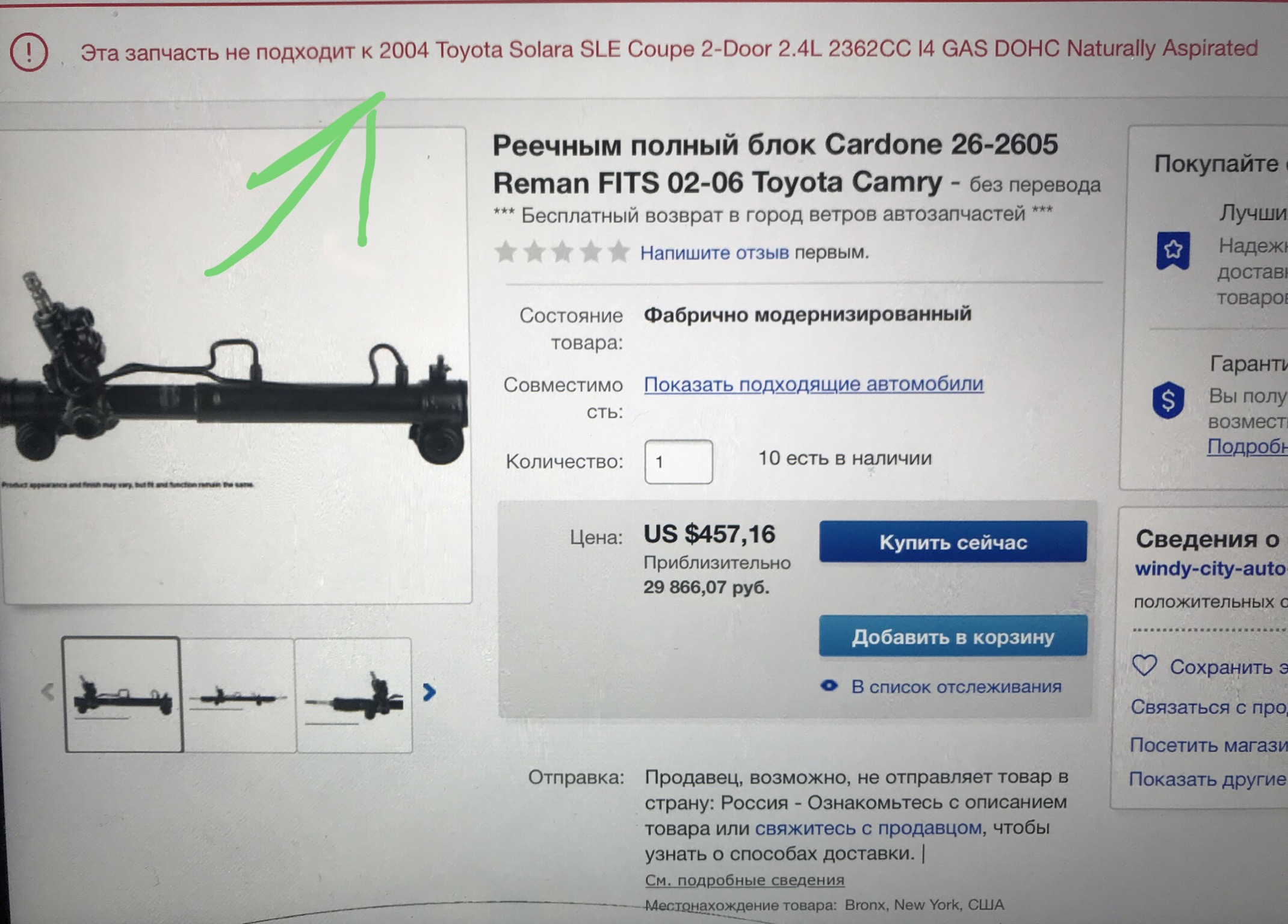Screen dimensions: 1288x924
Task: Click the eye icon beside watch list
Action: pyautogui.click(x=829, y=686)
